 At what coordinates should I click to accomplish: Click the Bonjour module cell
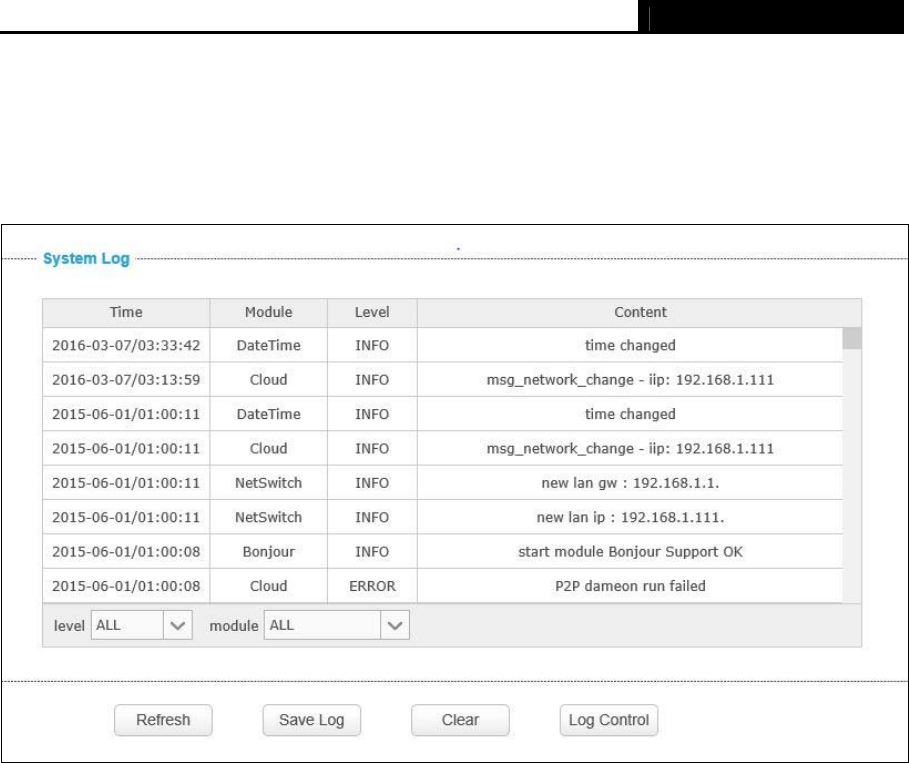(x=268, y=552)
